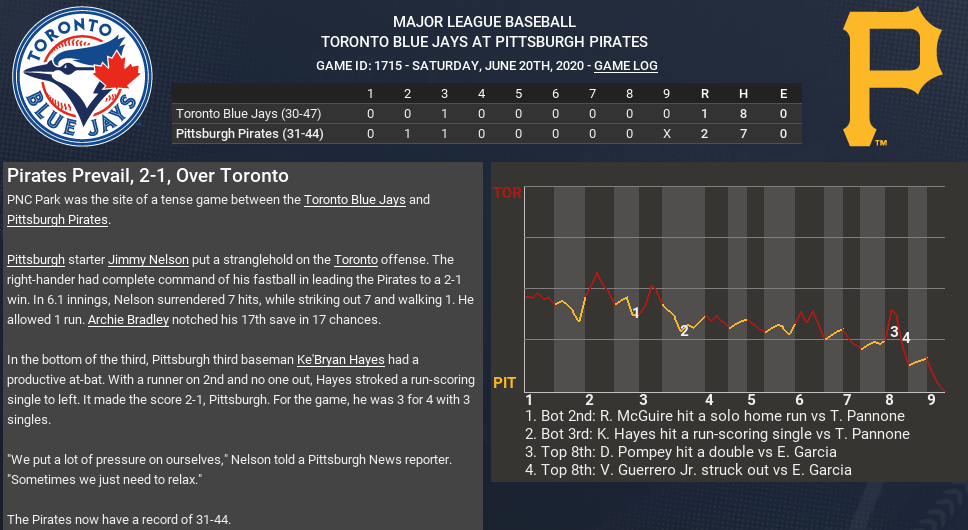Open Pittsburgh Pirates team link in recap

[x=57, y=219]
